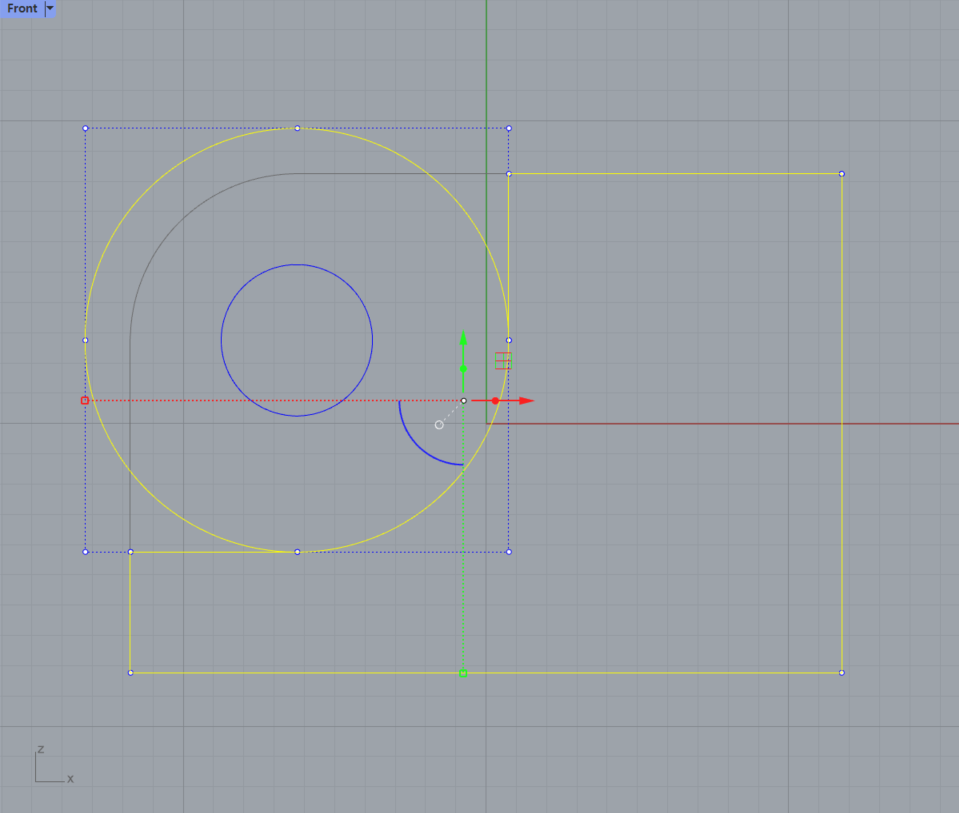Viewport: 959px width, 813px height.
Task: Select the yellow rectangle's bottom-left control point
Action: coord(130,673)
